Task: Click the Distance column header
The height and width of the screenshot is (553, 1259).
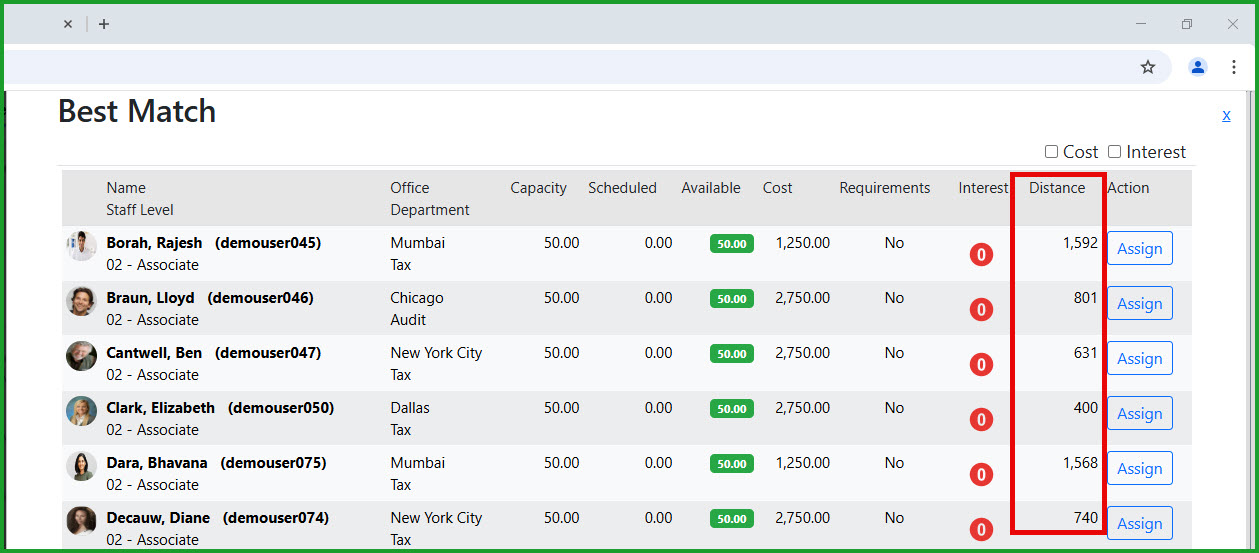Action: point(1057,188)
